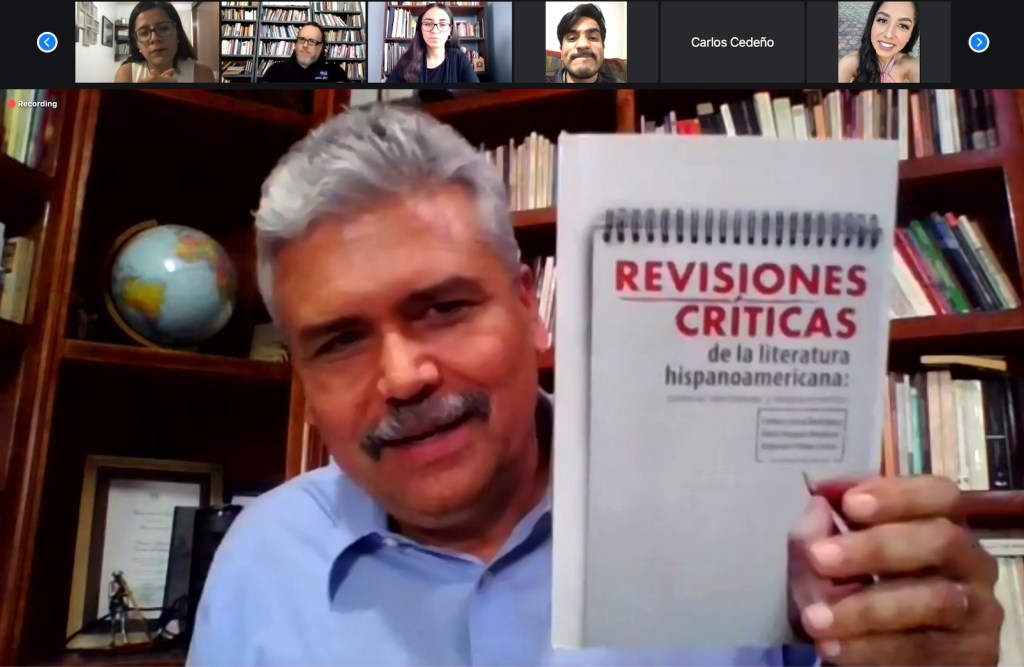Click the globe on the bookshelf
The width and height of the screenshot is (1024, 667).
(x=172, y=285)
